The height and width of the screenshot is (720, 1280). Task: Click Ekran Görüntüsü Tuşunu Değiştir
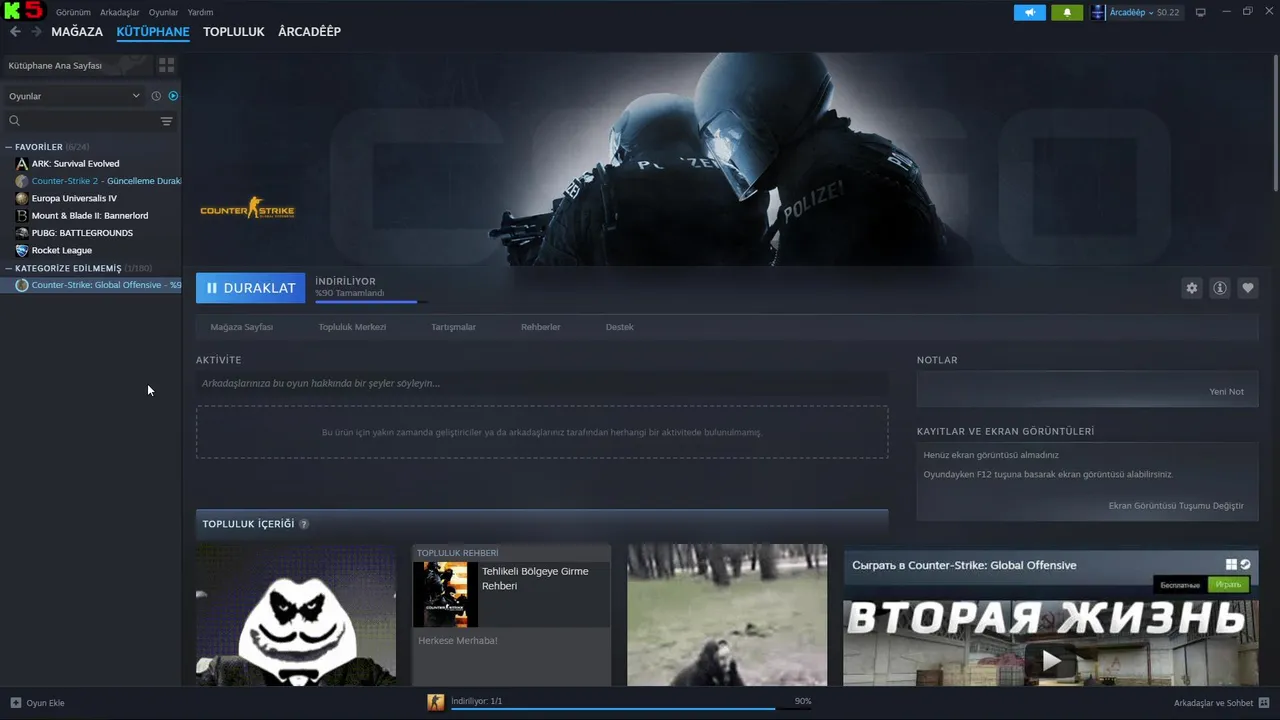pos(1176,506)
